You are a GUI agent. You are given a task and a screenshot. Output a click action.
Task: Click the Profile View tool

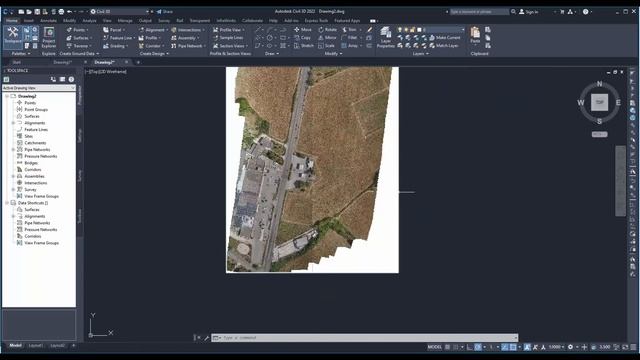(229, 30)
